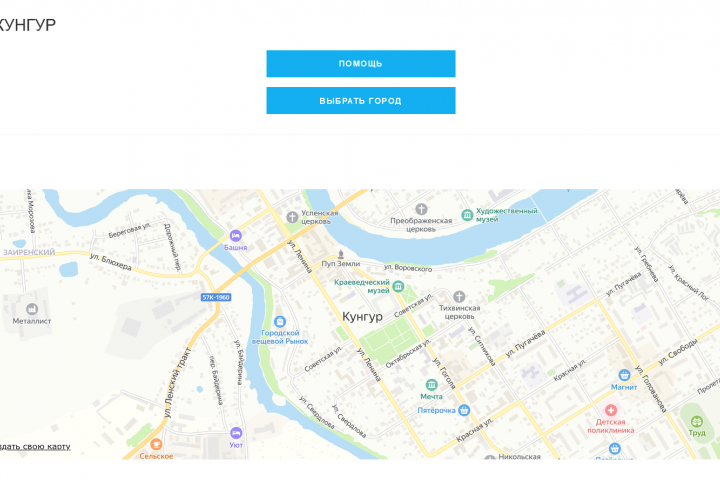Open the Пятёрочка store basket icon
This screenshot has width=720, height=480.
[x=464, y=410]
